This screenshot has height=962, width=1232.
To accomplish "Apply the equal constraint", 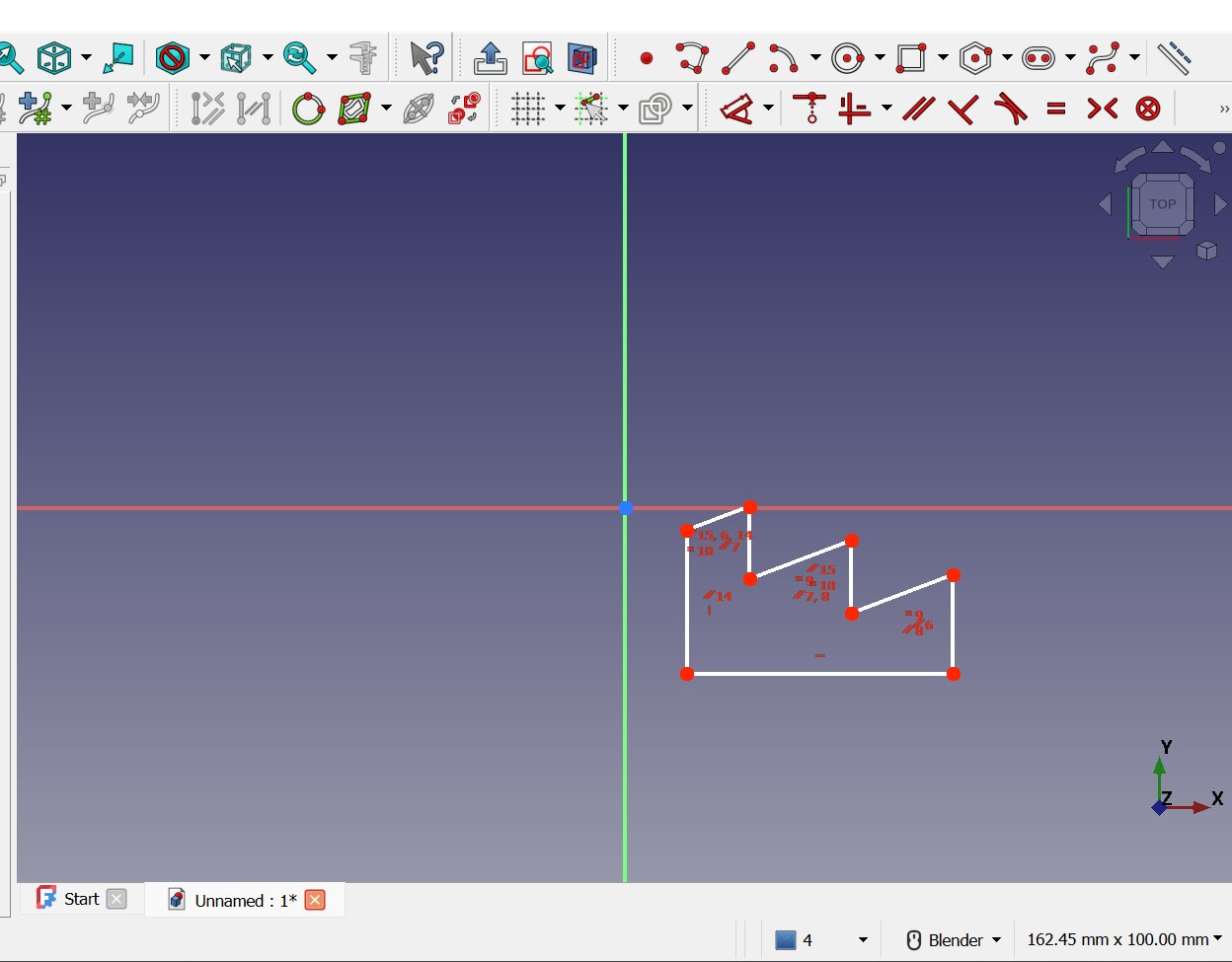I will 1056,109.
